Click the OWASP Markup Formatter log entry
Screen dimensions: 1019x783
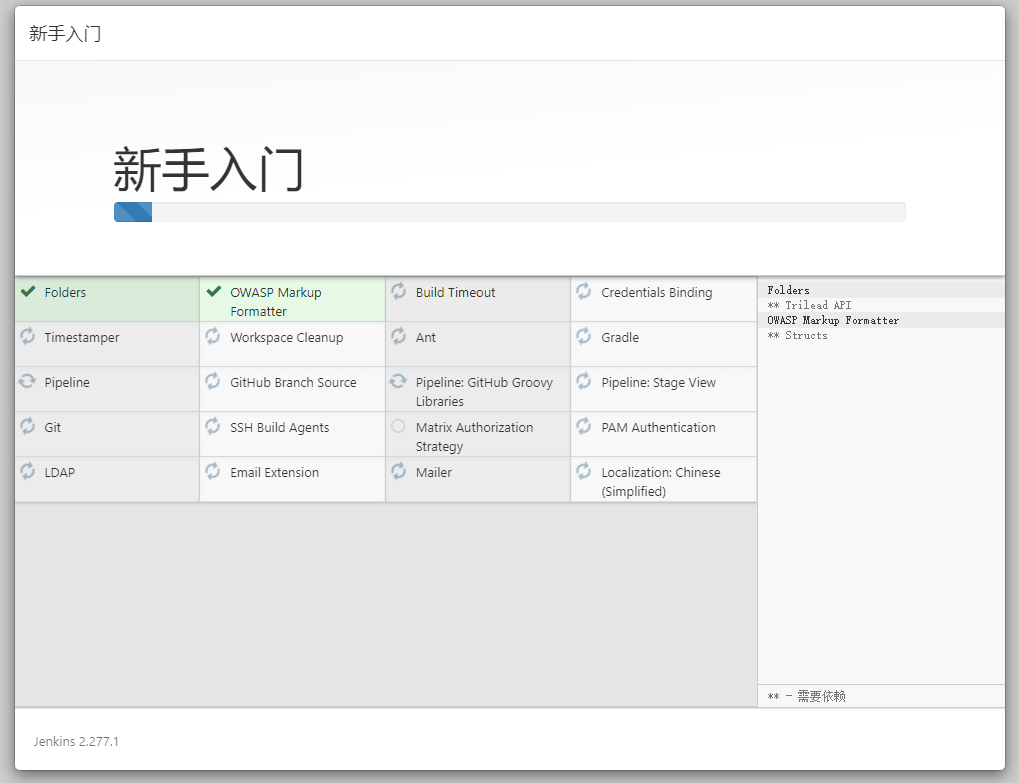(x=833, y=320)
